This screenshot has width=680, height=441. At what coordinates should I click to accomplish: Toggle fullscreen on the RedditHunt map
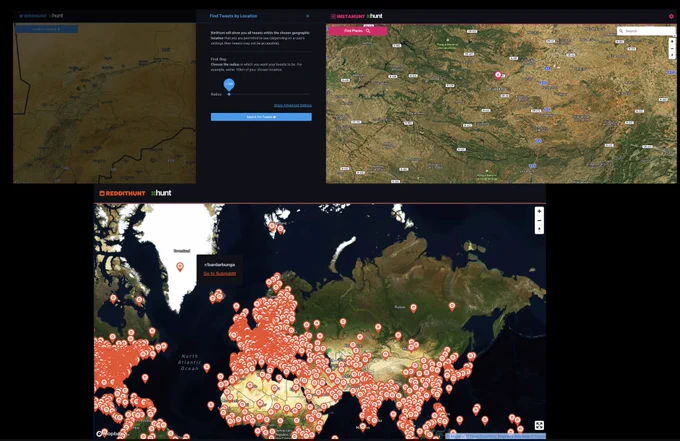[539, 425]
